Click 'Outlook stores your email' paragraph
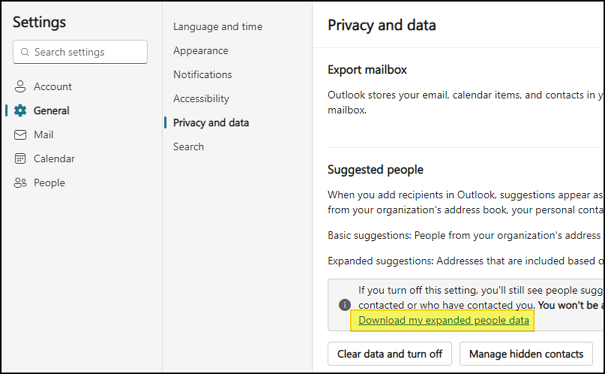Viewport: 605px width, 374px height. [x=465, y=103]
